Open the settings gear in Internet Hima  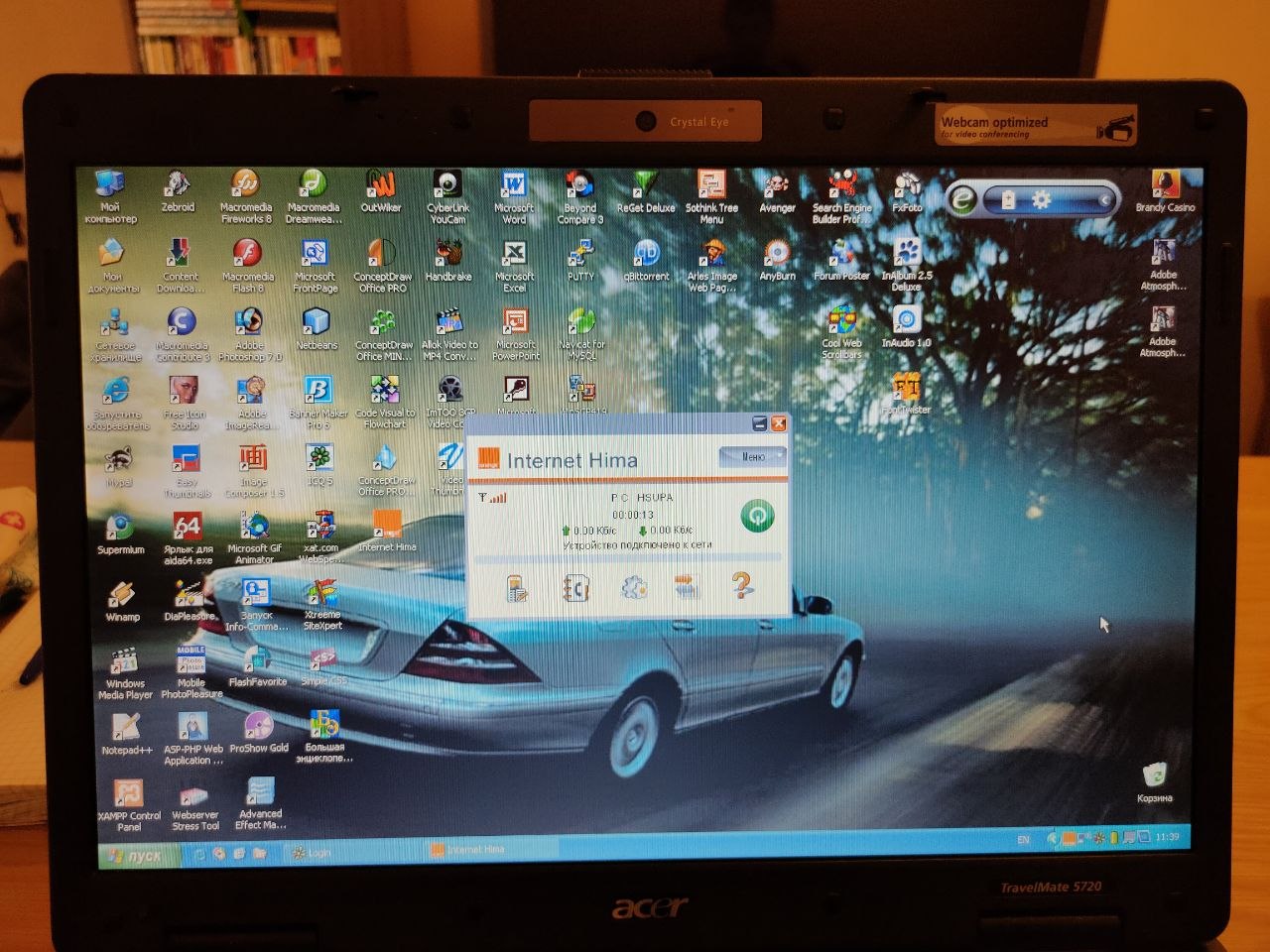[634, 587]
